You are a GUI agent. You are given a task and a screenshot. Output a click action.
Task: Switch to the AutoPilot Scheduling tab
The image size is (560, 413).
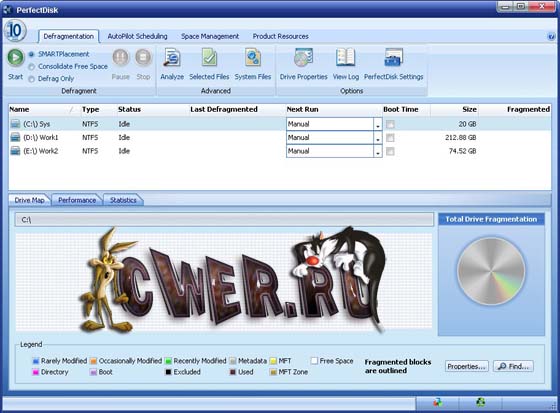pos(138,36)
